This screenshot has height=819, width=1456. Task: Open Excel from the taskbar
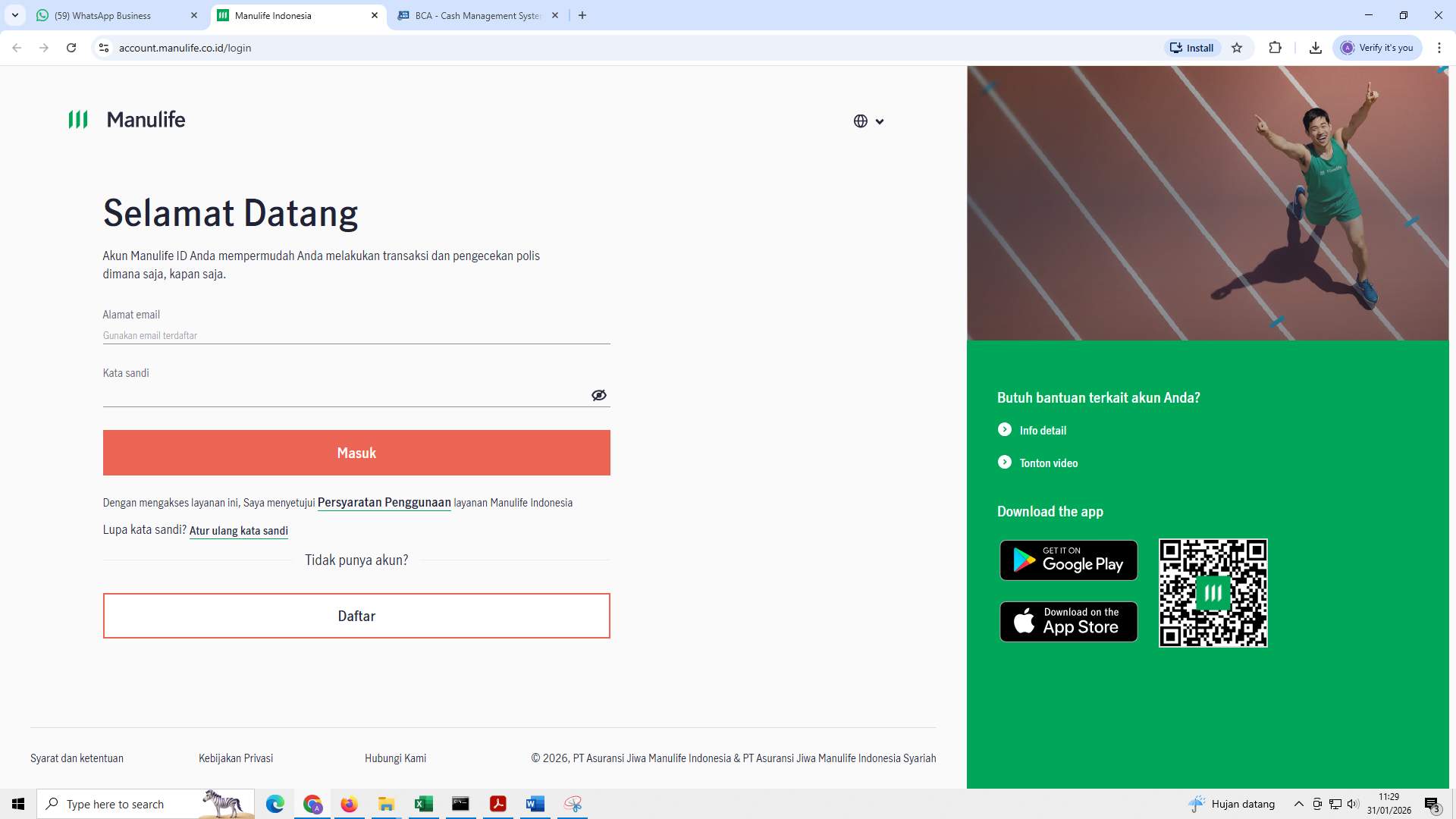[x=423, y=804]
